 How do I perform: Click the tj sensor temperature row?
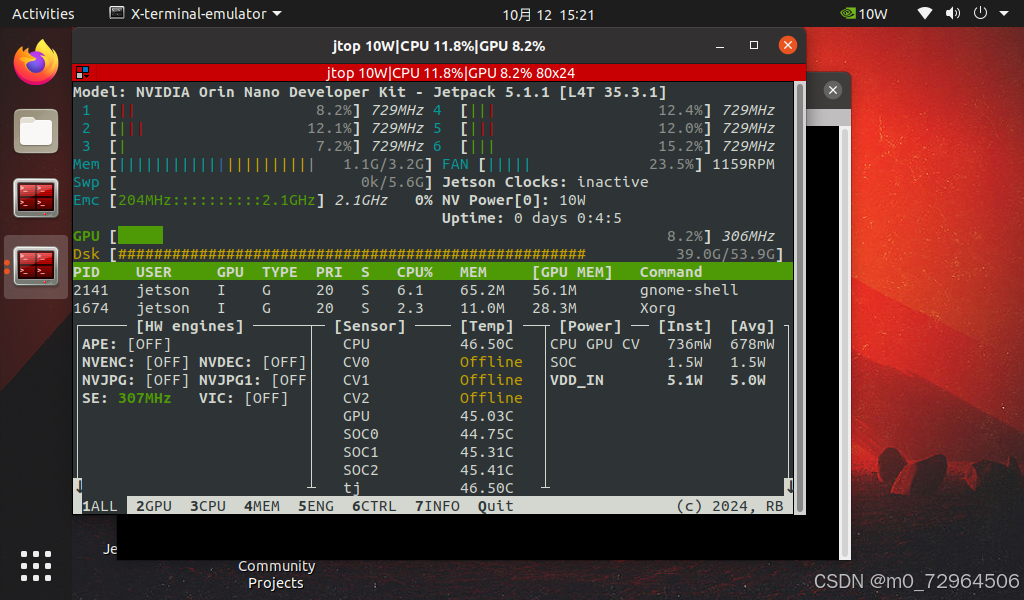[428, 488]
